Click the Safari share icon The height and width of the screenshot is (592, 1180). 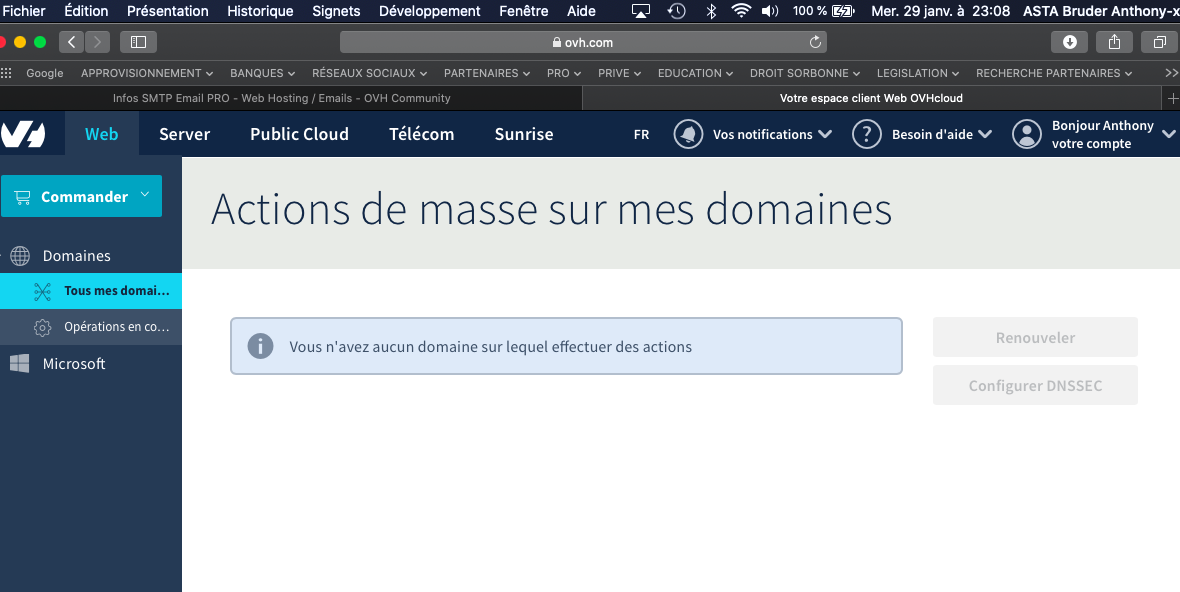pyautogui.click(x=1114, y=42)
